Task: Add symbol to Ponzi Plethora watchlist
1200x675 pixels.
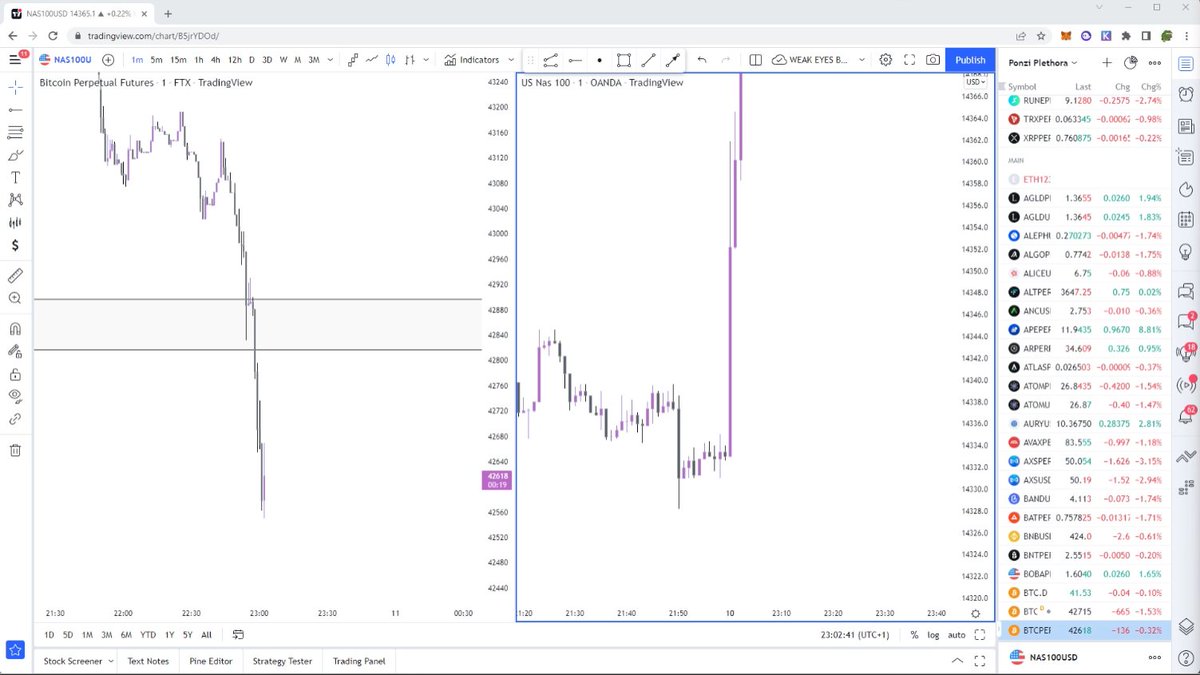Action: point(1107,62)
